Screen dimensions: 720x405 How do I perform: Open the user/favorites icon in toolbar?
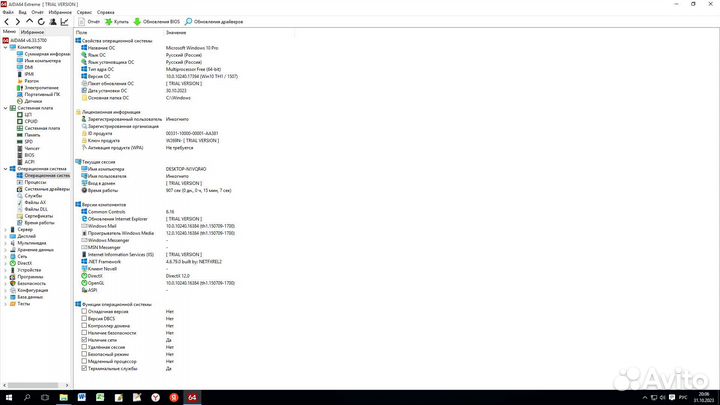pos(52,21)
